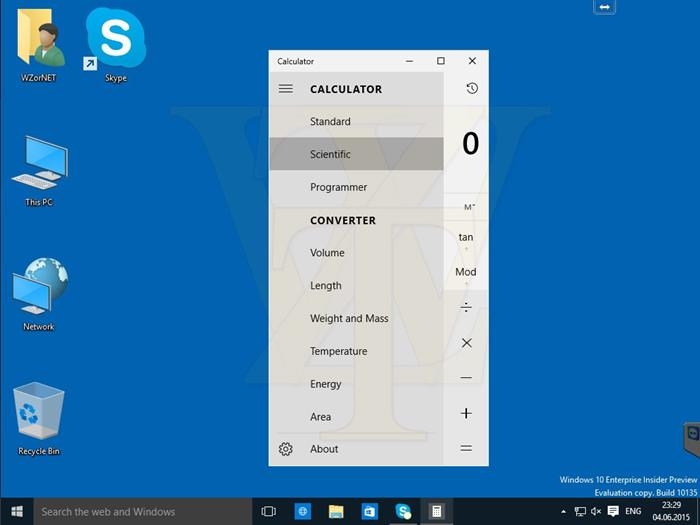Click the equals key
The width and height of the screenshot is (700, 525).
click(466, 448)
